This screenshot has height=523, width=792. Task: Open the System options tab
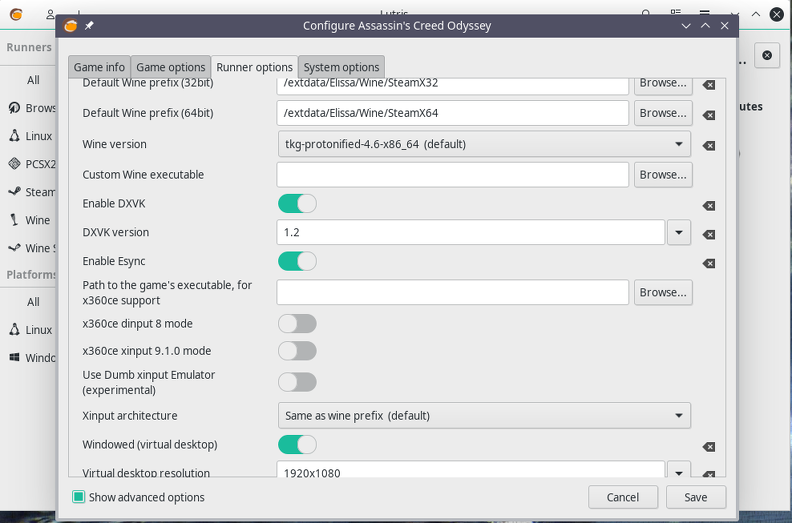341,67
